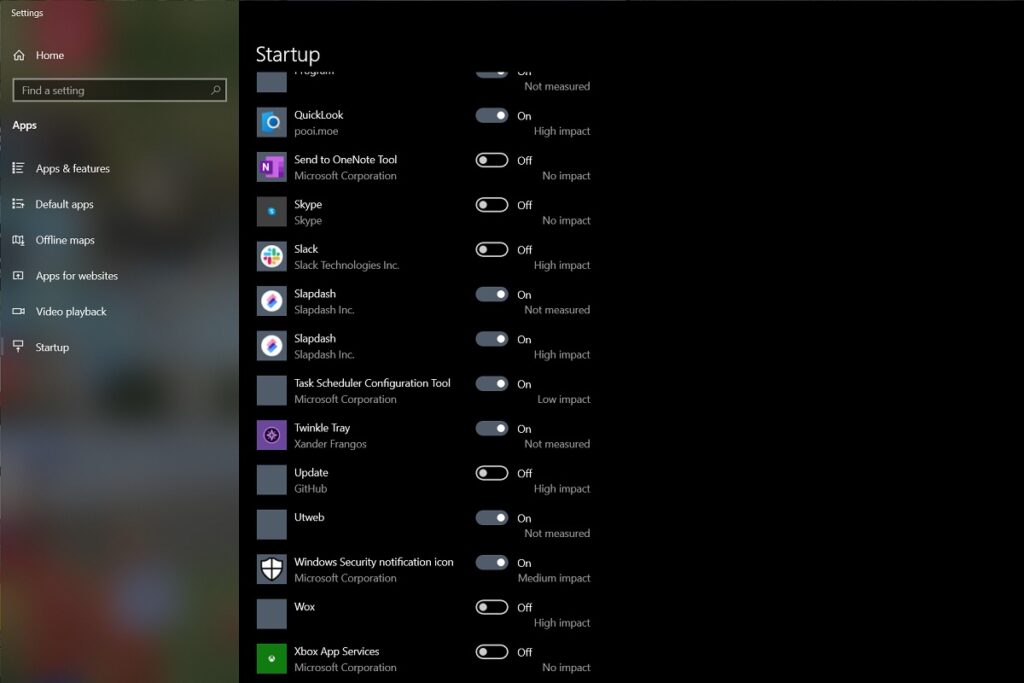
Task: Return to Settings Home
Action: 49,56
